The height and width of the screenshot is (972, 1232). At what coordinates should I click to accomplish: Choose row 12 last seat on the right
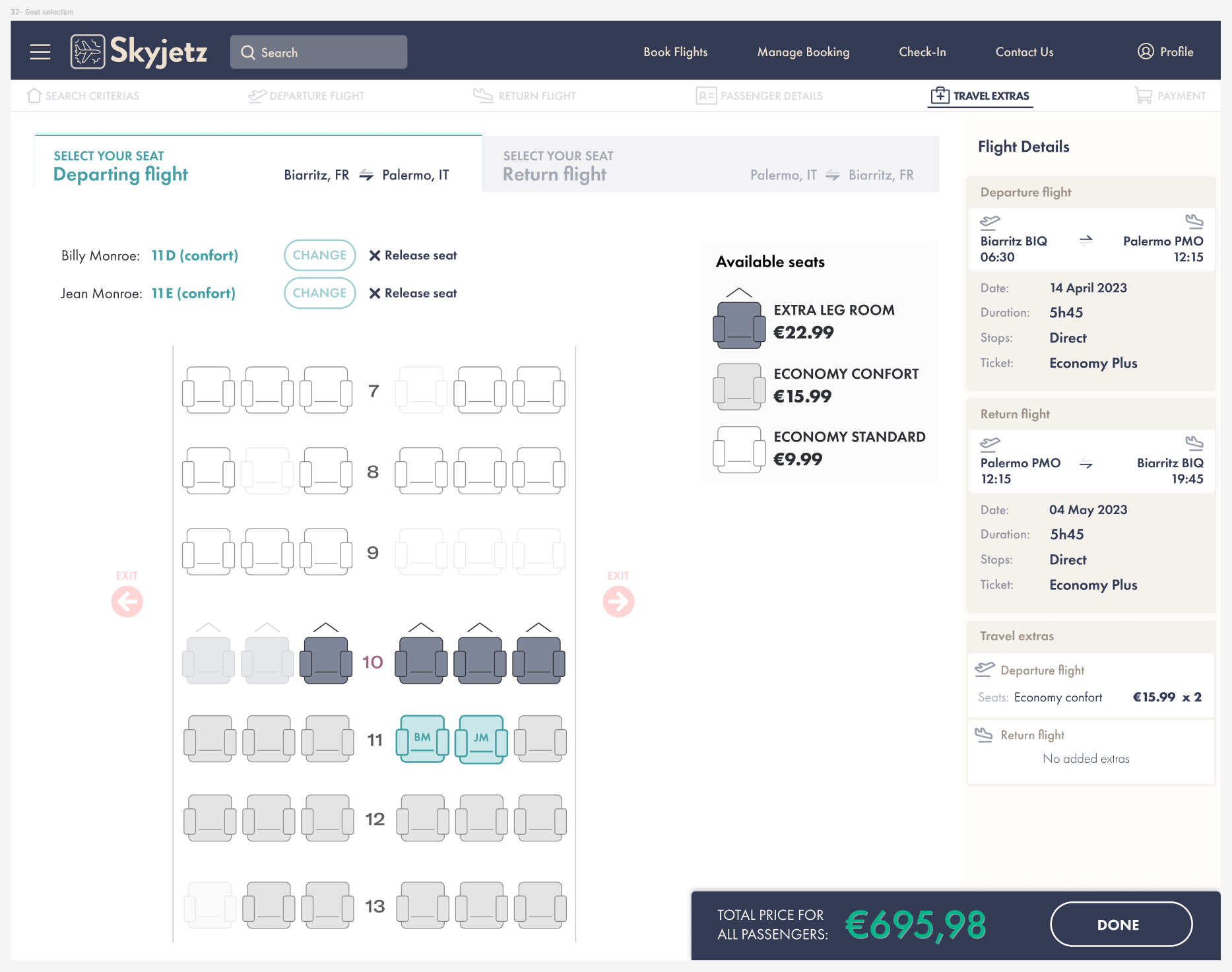tap(540, 818)
